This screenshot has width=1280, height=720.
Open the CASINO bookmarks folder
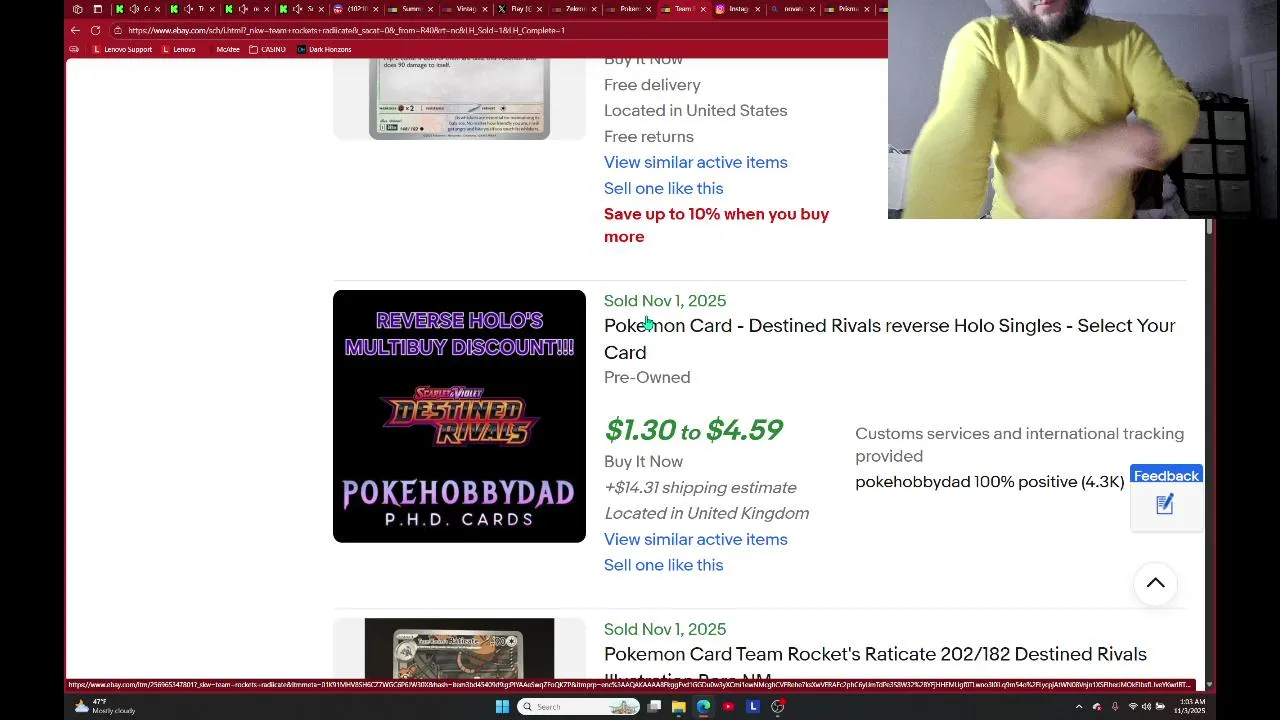(268, 49)
